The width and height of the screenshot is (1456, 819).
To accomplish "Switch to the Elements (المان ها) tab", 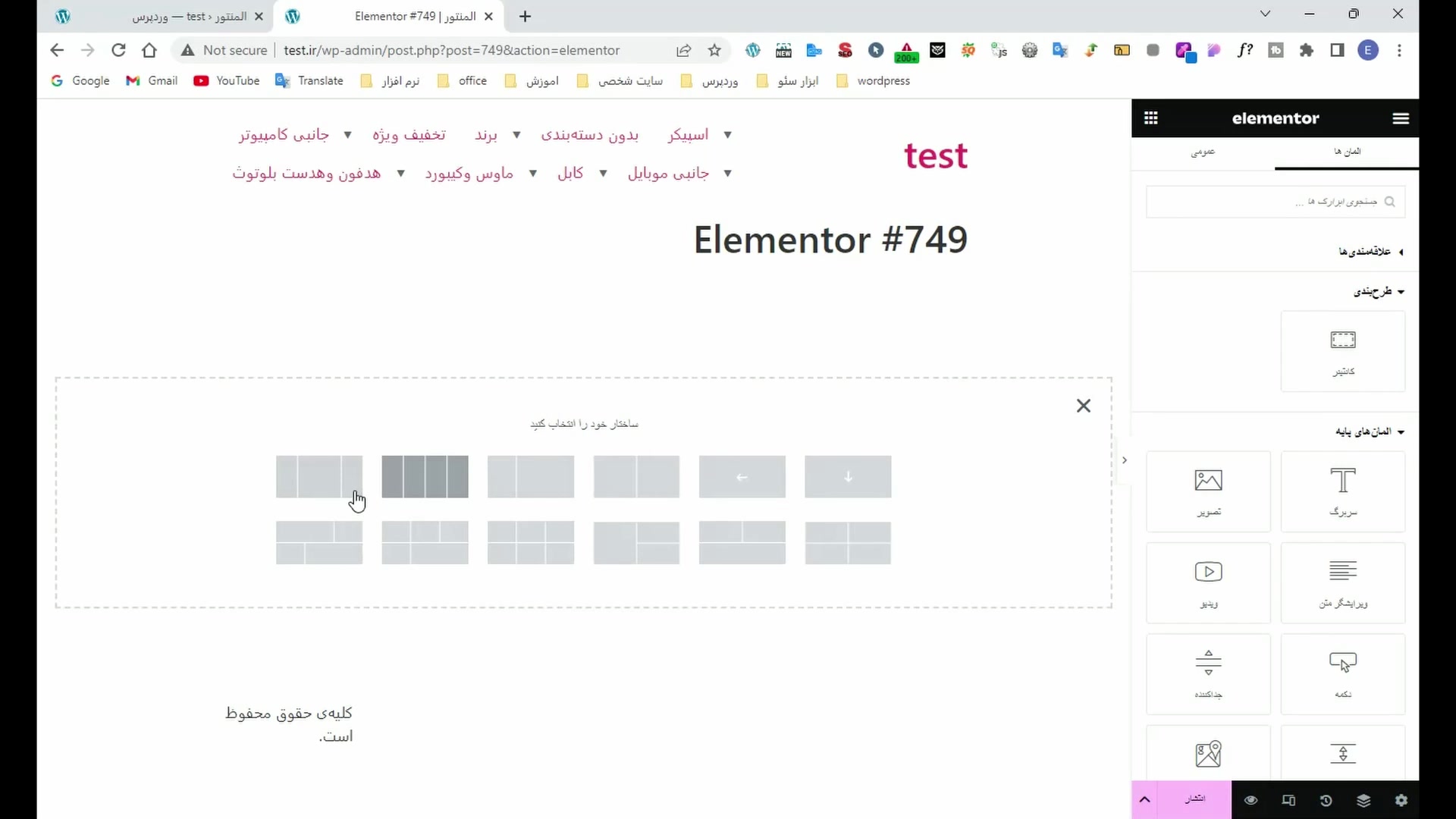I will click(x=1347, y=152).
